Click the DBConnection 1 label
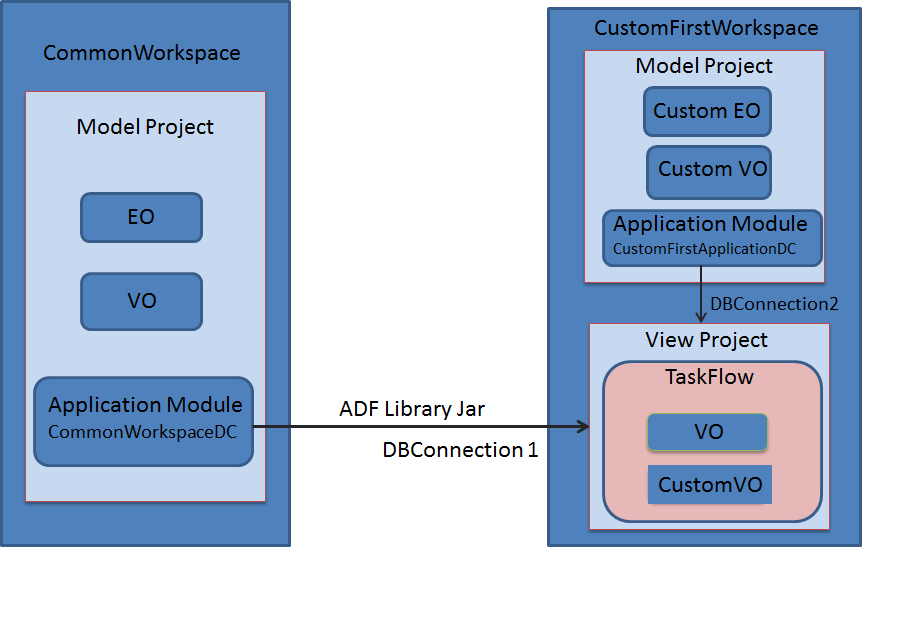Screen dimensions: 909x634 point(460,450)
